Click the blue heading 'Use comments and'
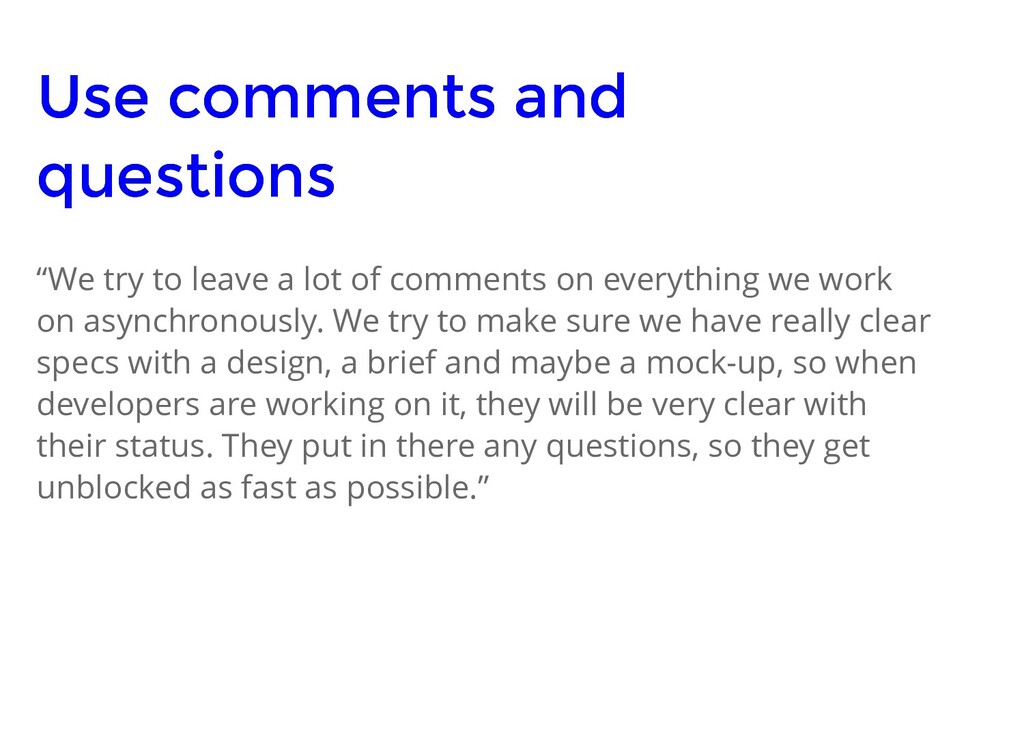Image resolution: width=1024 pixels, height=747 pixels. coord(332,97)
